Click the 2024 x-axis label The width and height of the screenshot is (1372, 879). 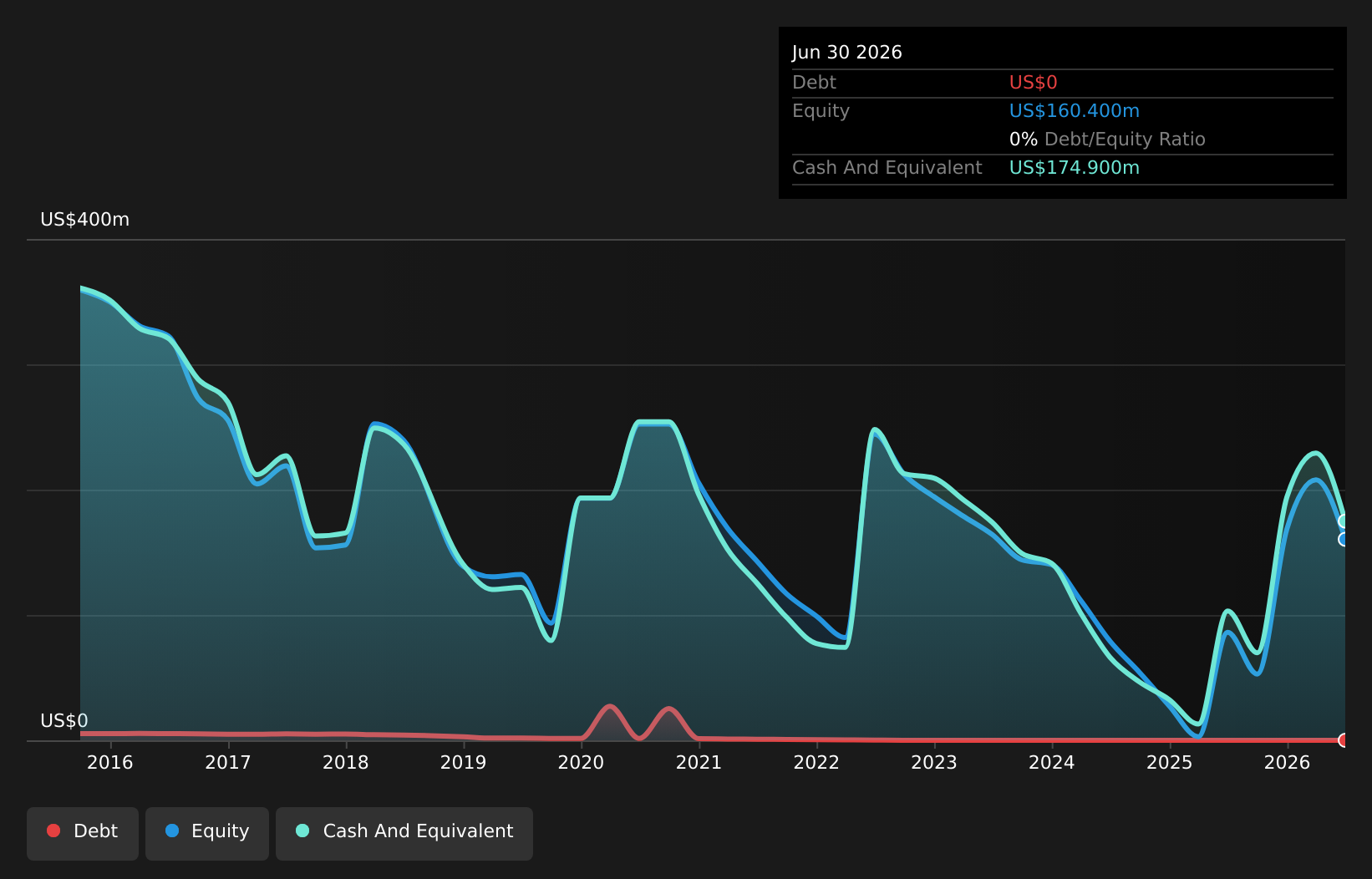click(x=1052, y=762)
